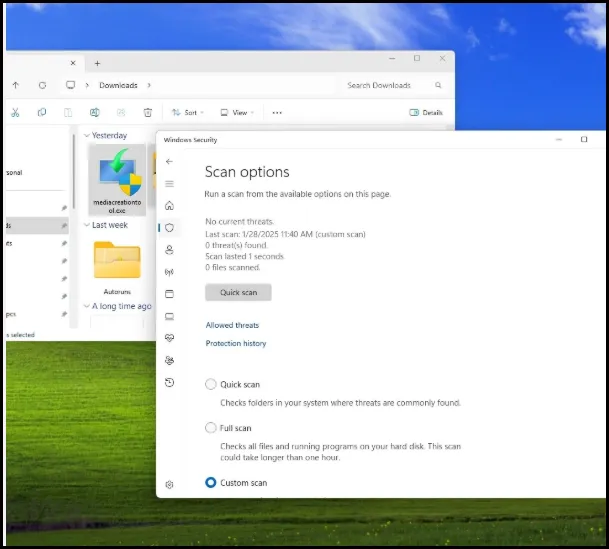The width and height of the screenshot is (609, 549).
Task: Click the This PC monitor icon in address bar
Action: (70, 85)
